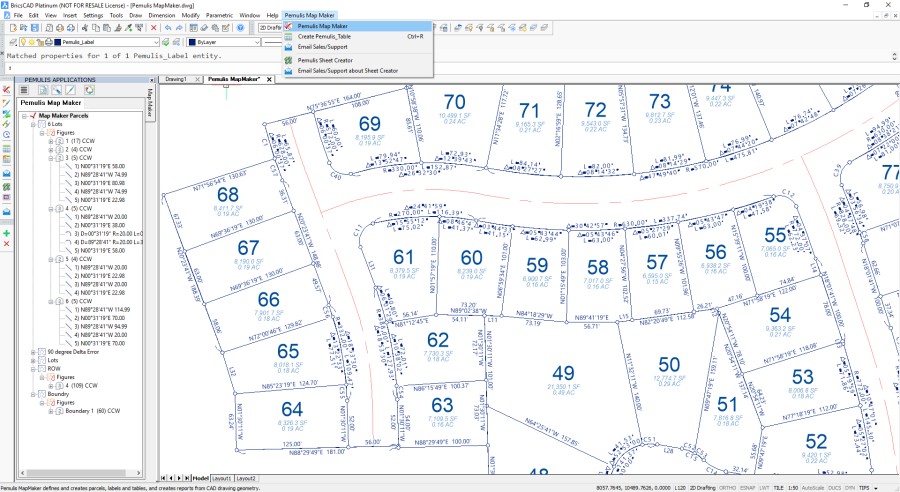Click the vertical Map Maker side tab

pos(150,102)
